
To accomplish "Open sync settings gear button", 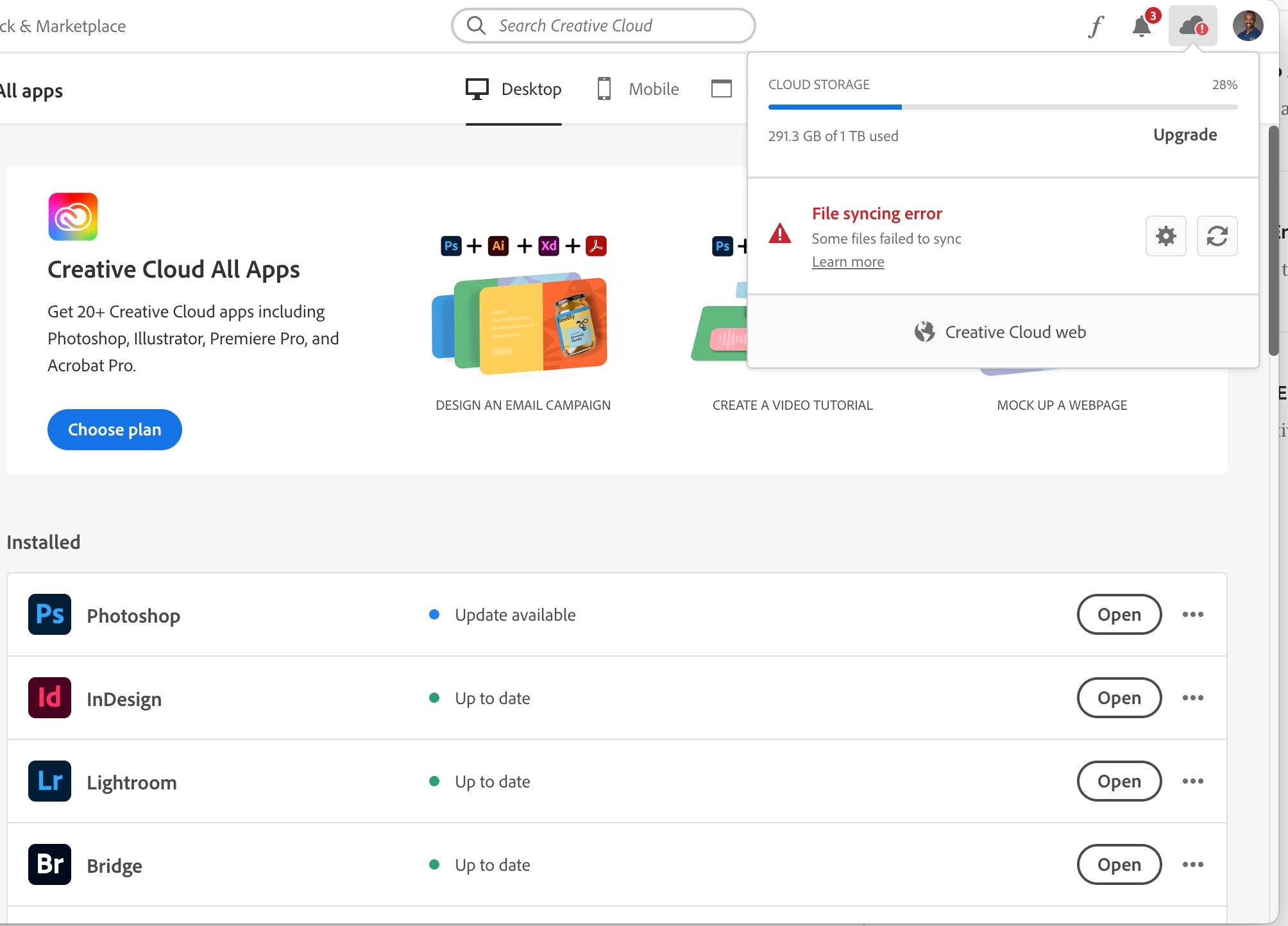I will 1165,236.
